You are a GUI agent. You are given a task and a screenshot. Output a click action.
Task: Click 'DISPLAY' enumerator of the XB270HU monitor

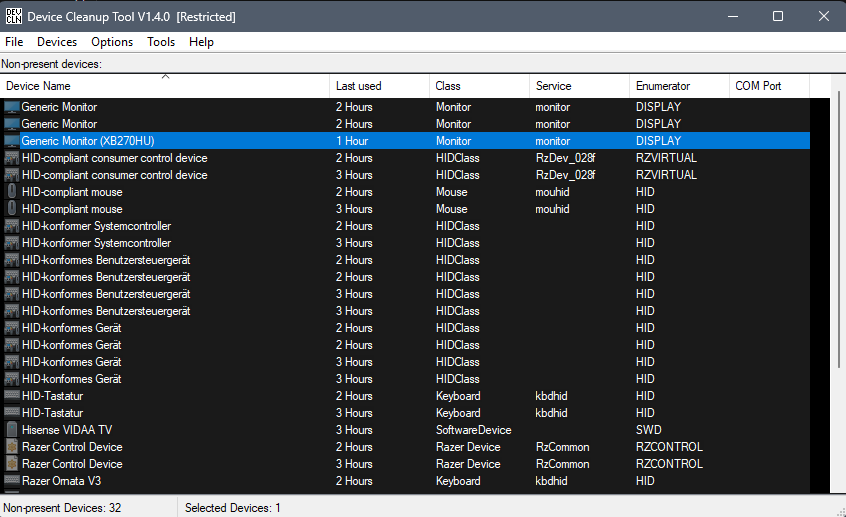tap(658, 141)
